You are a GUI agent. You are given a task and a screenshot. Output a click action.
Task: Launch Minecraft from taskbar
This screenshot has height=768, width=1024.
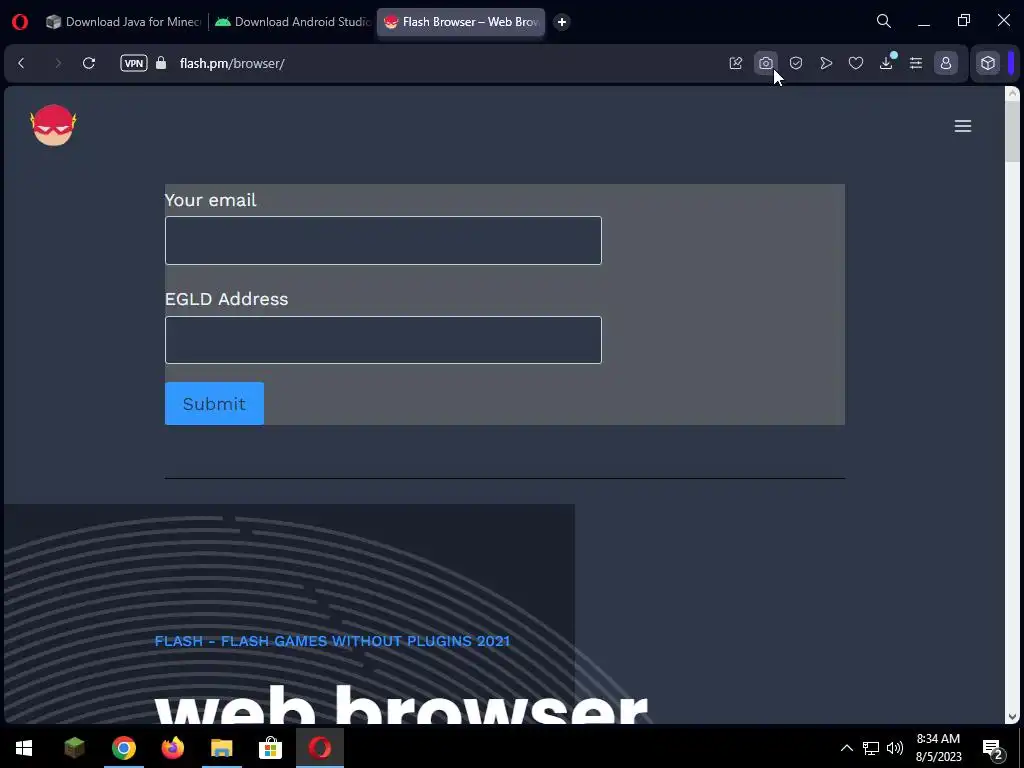click(74, 748)
